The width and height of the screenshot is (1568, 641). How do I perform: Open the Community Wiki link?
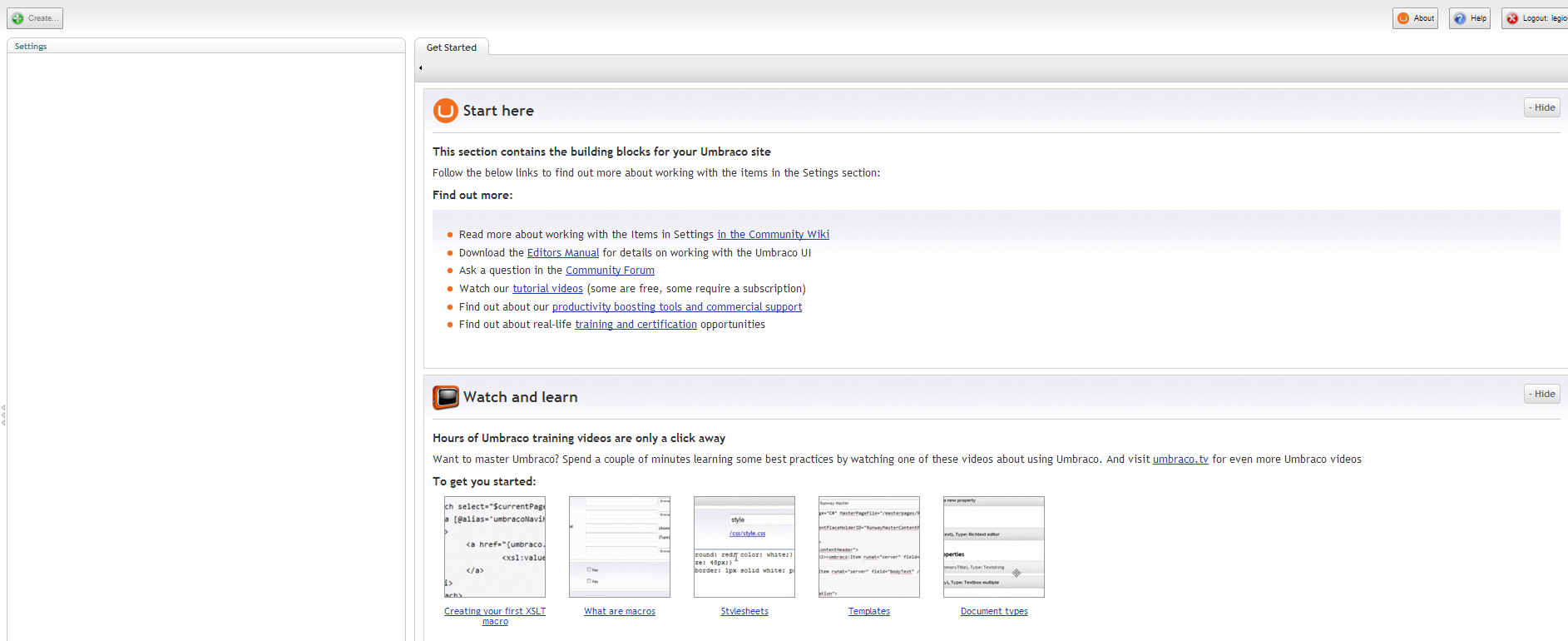774,235
